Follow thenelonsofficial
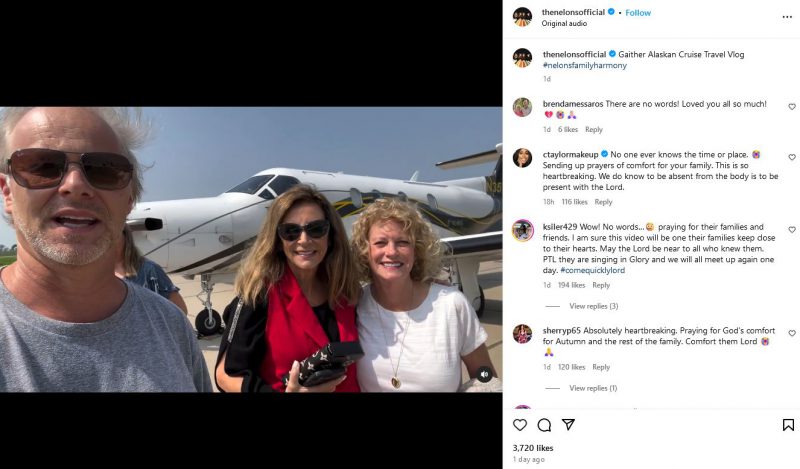Viewport: 800px width, 469px height. [x=637, y=13]
